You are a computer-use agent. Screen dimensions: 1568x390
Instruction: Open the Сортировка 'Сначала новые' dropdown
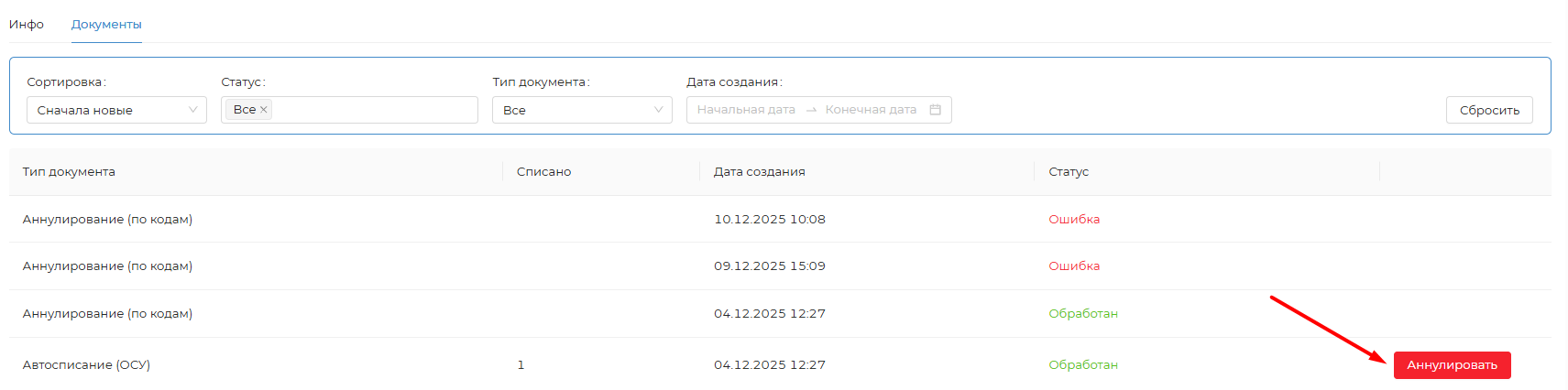[116, 110]
